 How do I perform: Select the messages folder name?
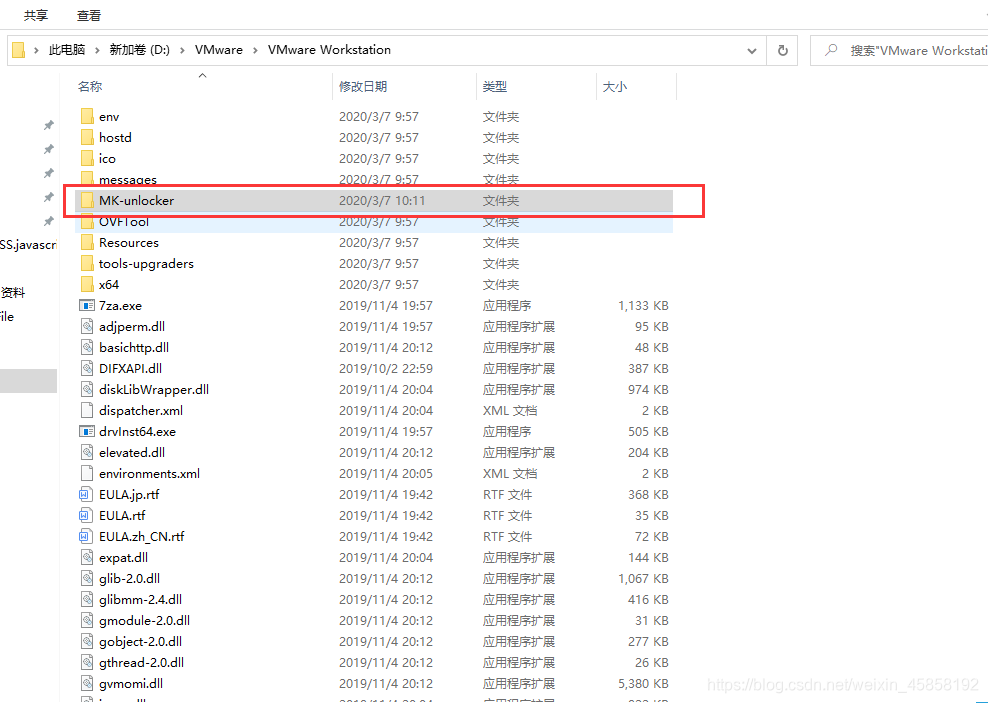128,180
